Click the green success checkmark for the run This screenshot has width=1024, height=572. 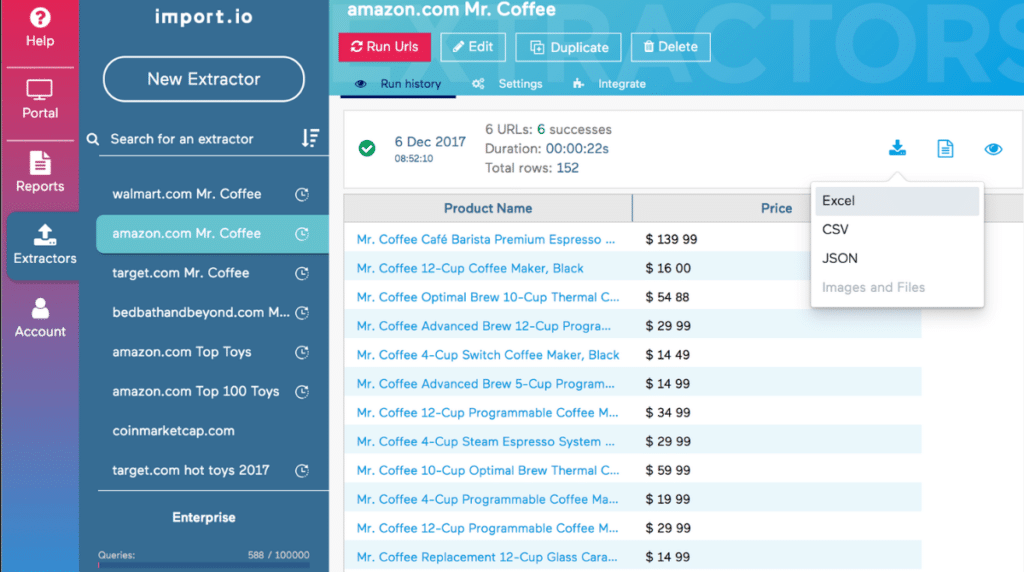367,149
